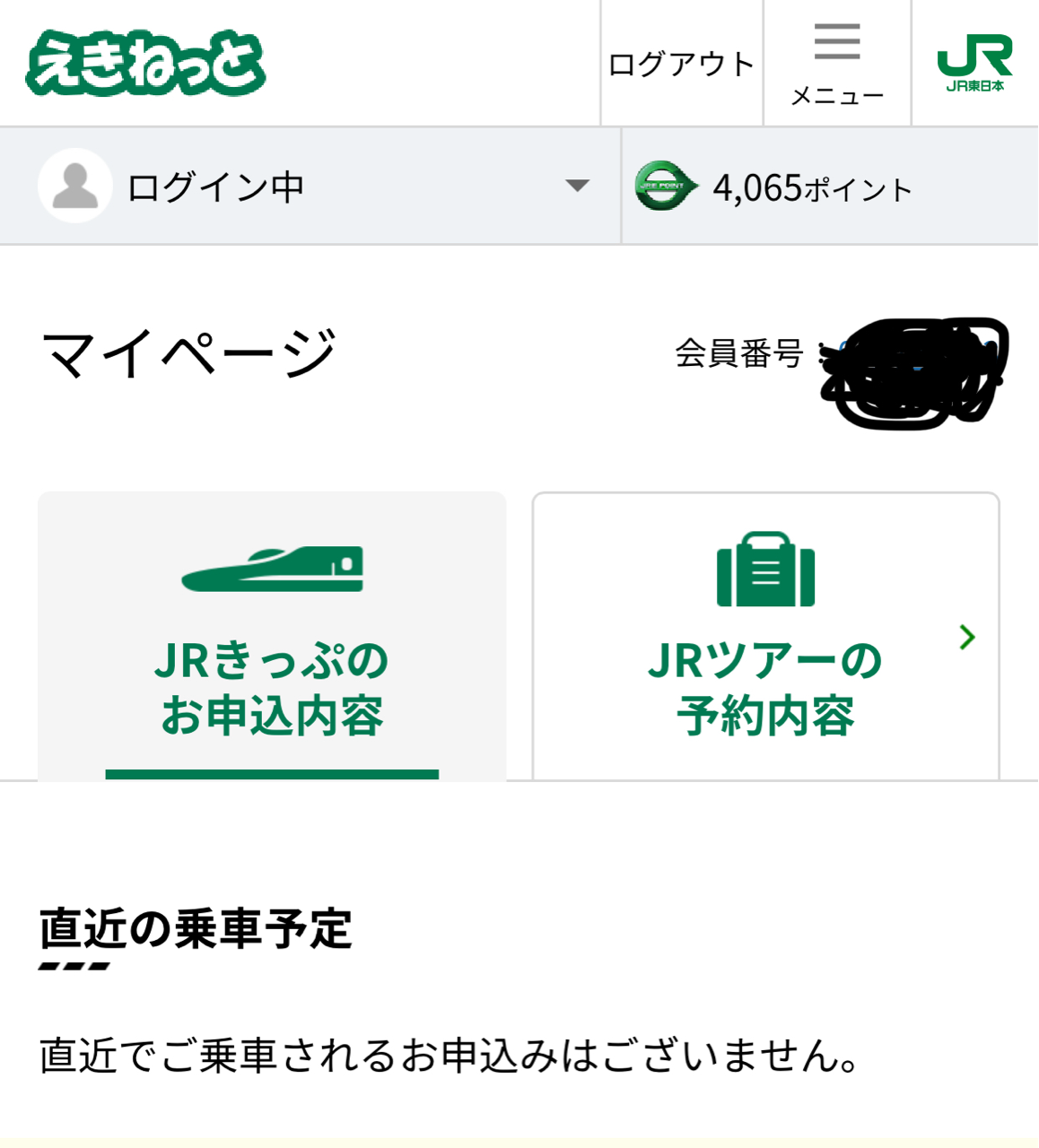
Task: Expand the ログイン中 dropdown arrow
Action: tap(577, 186)
